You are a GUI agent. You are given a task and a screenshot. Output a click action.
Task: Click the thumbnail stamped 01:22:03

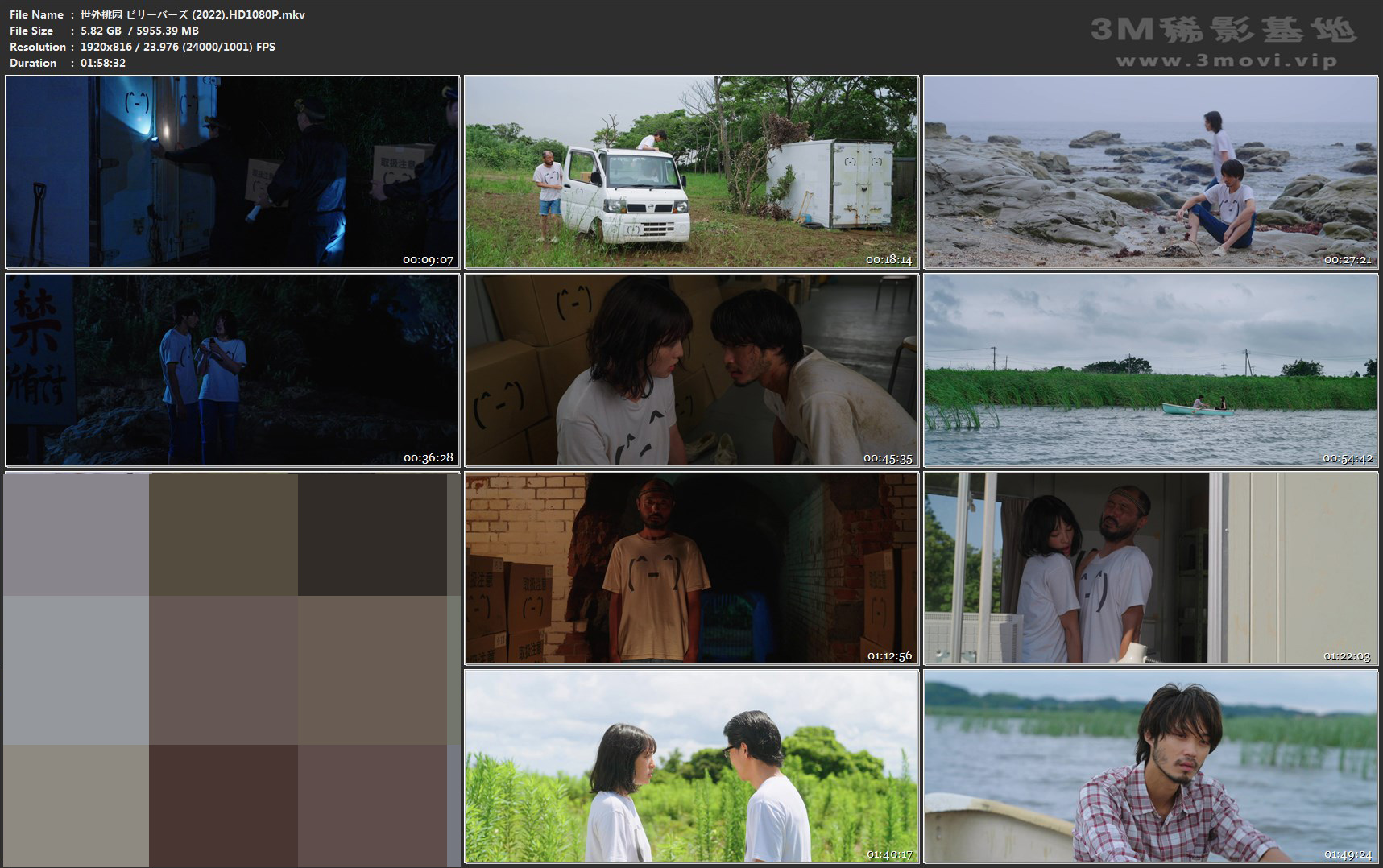tap(1150, 568)
